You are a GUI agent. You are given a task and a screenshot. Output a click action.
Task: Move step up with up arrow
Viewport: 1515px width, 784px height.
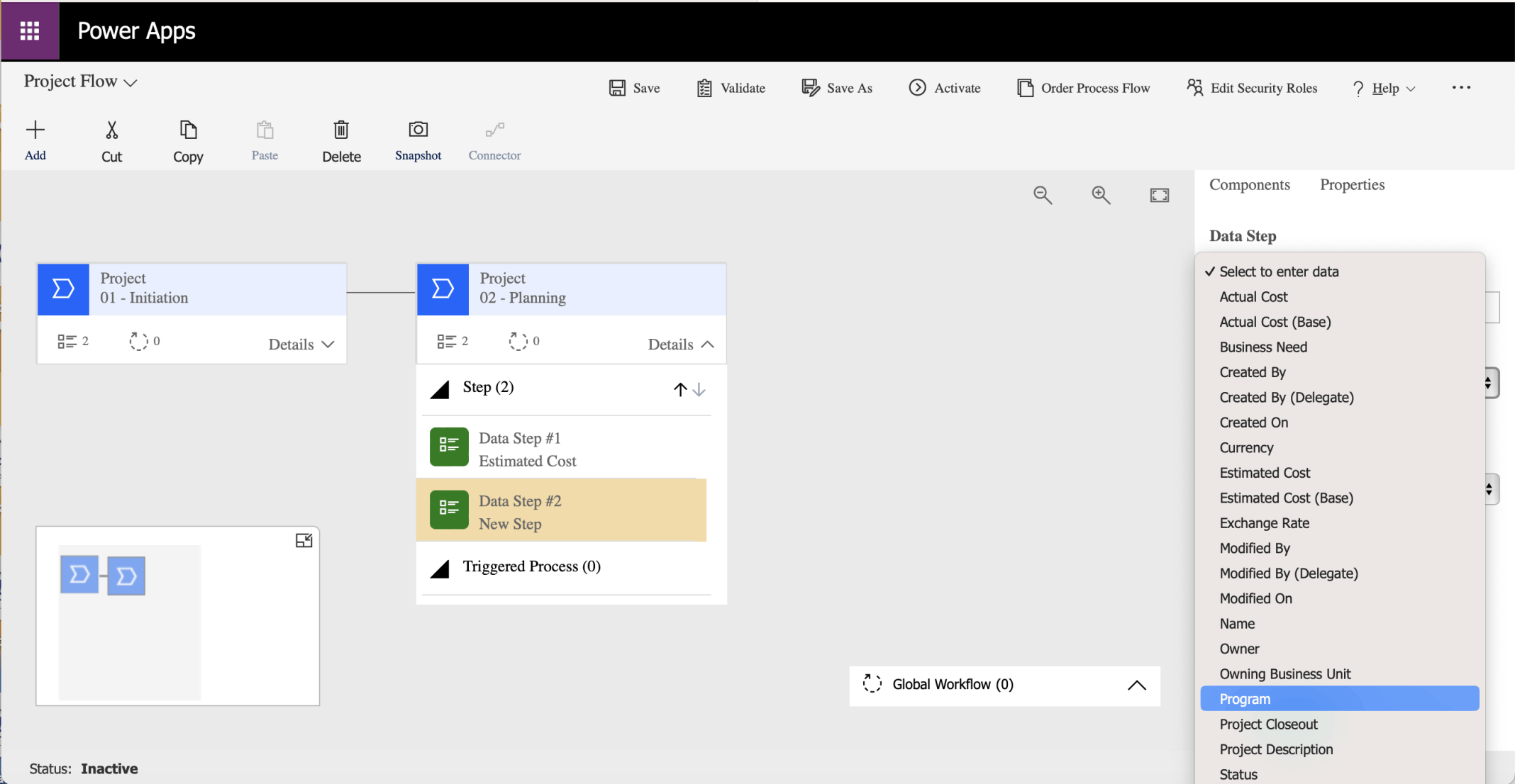point(679,389)
